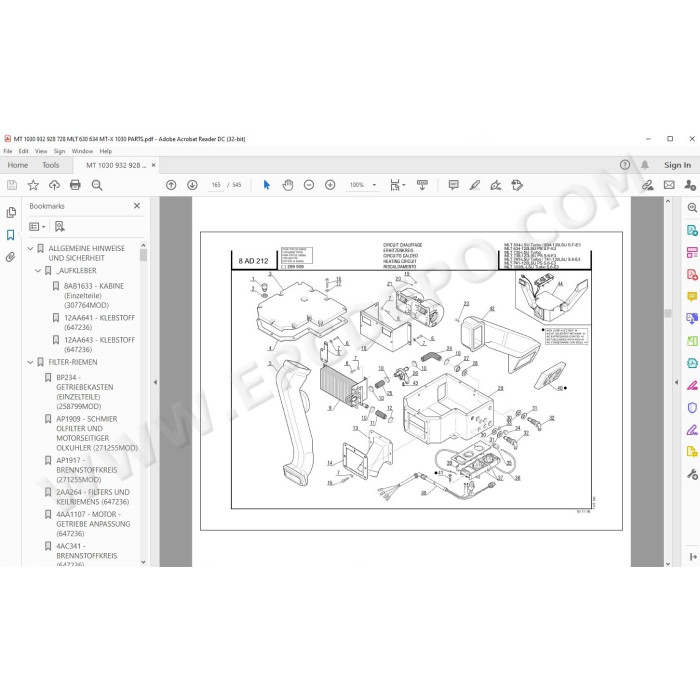Image resolution: width=700 pixels, height=700 pixels.
Task: Zoom in with plus button
Action: pos(330,185)
